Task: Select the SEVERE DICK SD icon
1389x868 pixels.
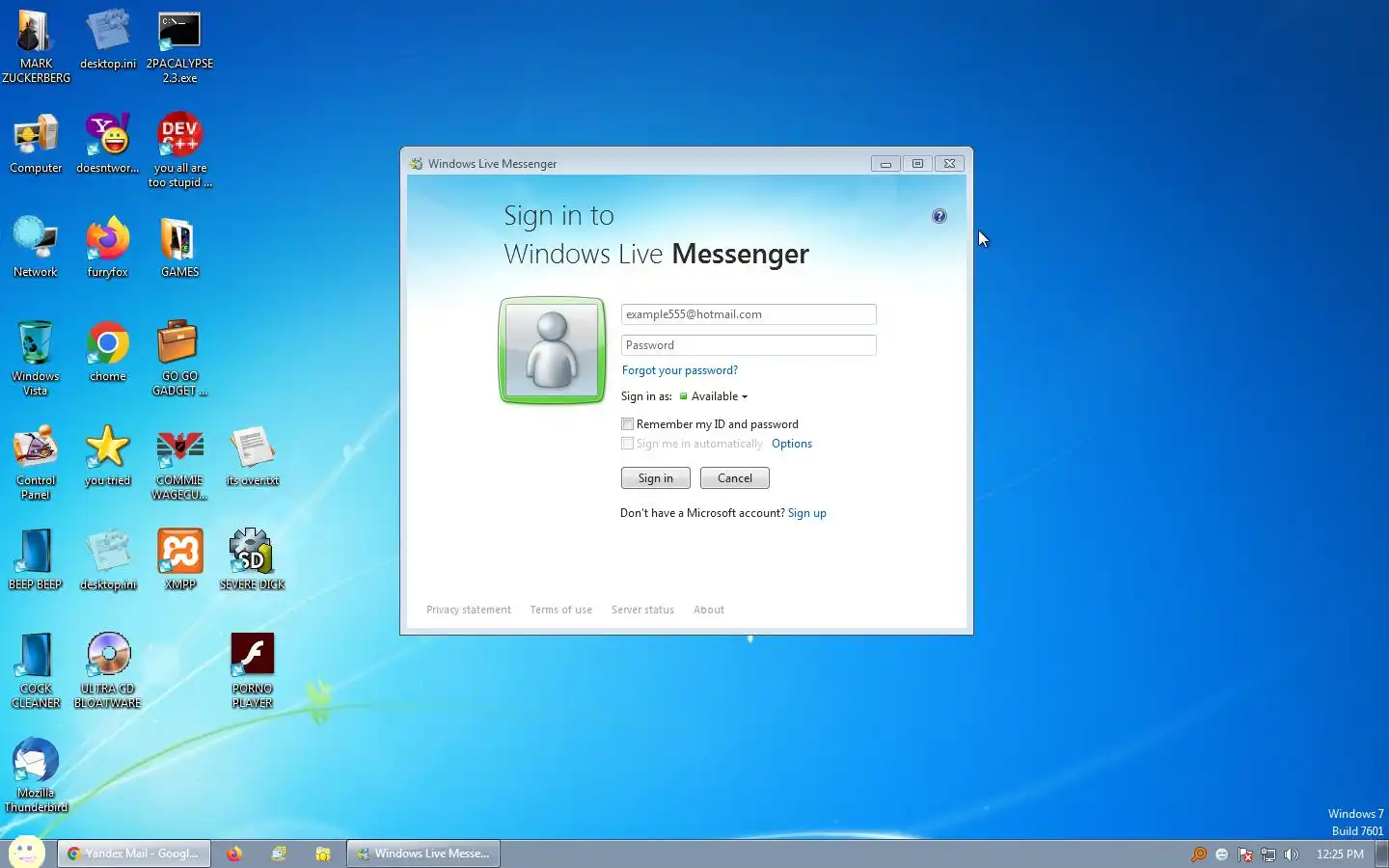Action: click(x=252, y=560)
